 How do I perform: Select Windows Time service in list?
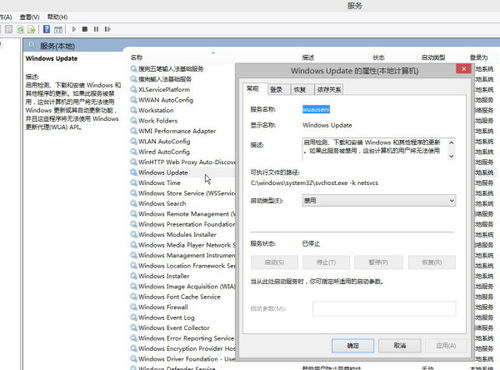click(159, 183)
